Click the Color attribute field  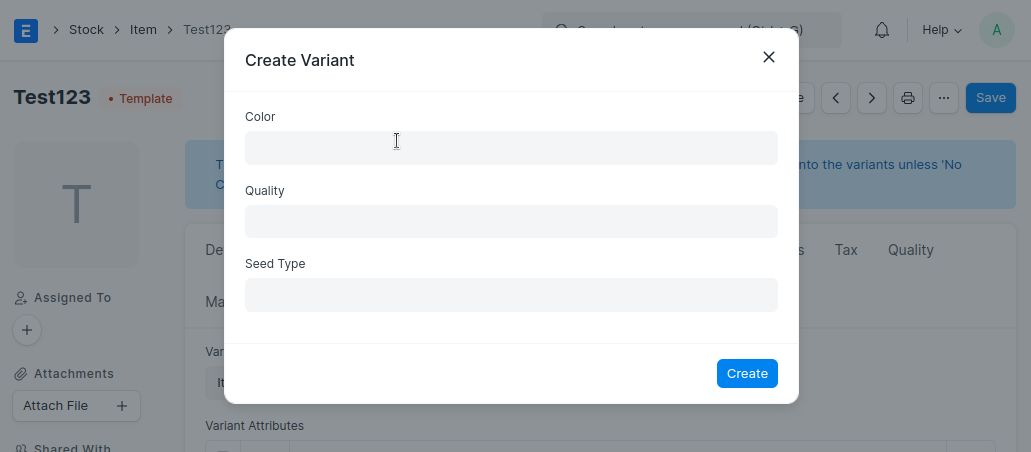pos(511,148)
